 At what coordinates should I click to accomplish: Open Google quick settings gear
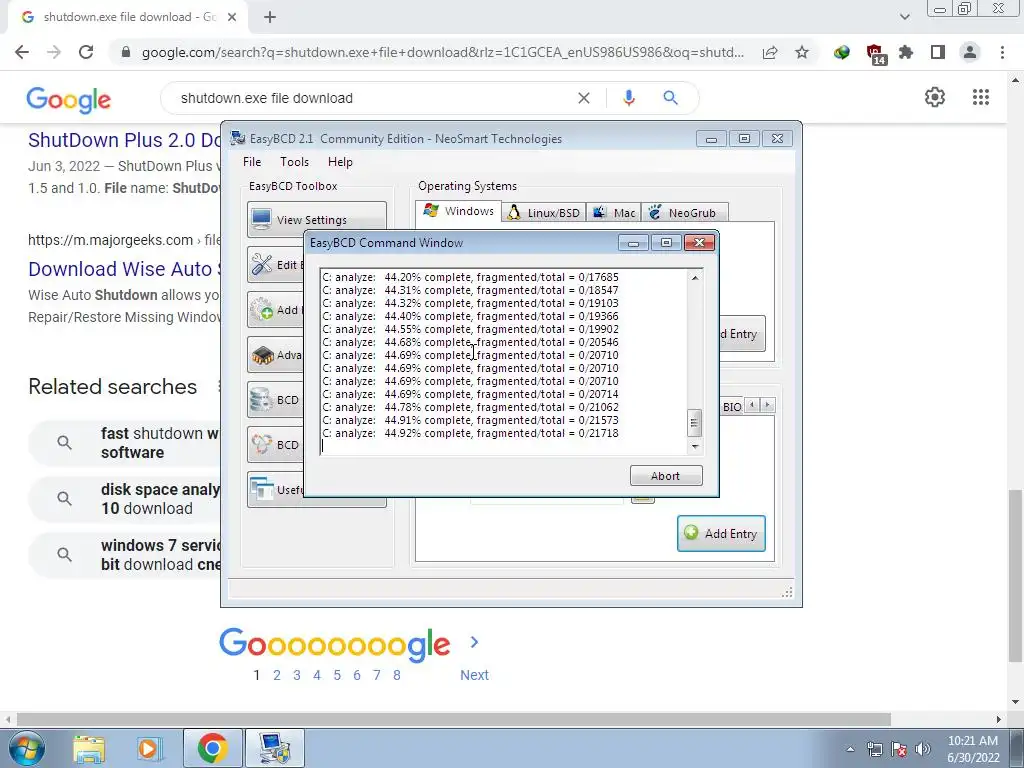pos(935,97)
